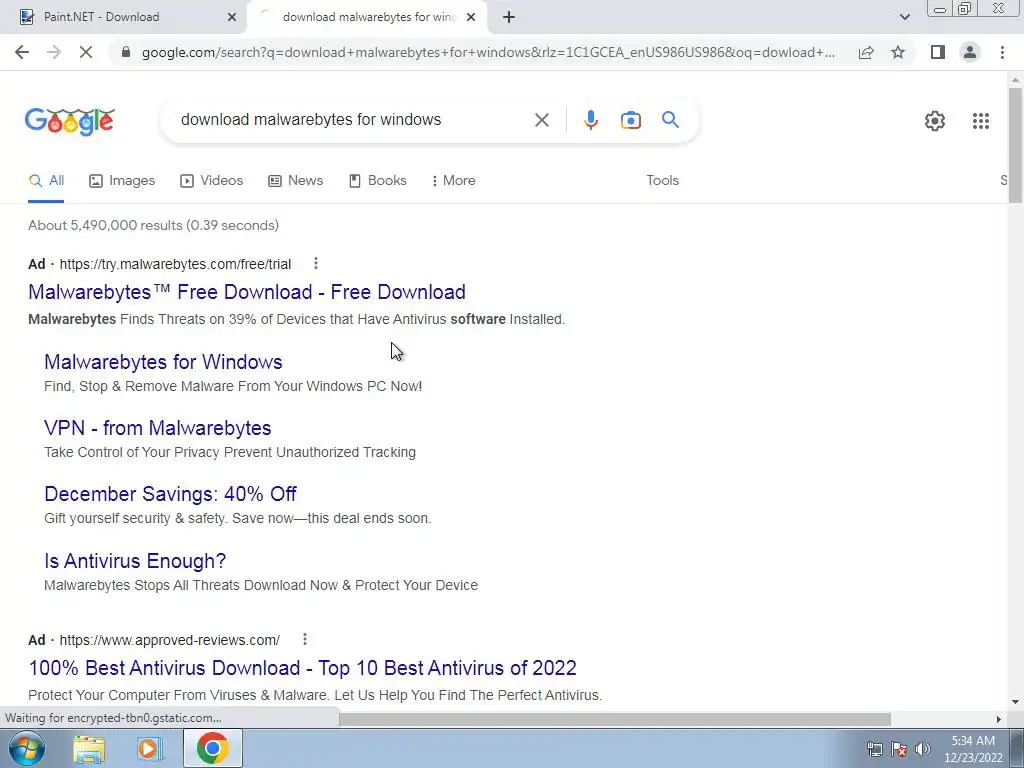
Task: Click the horizontal scrollbar thumb
Action: (x=615, y=719)
